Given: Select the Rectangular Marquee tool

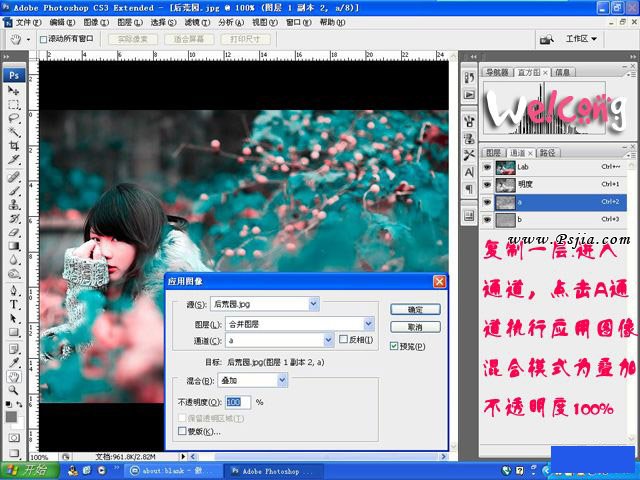Looking at the screenshot, I should point(13,104).
